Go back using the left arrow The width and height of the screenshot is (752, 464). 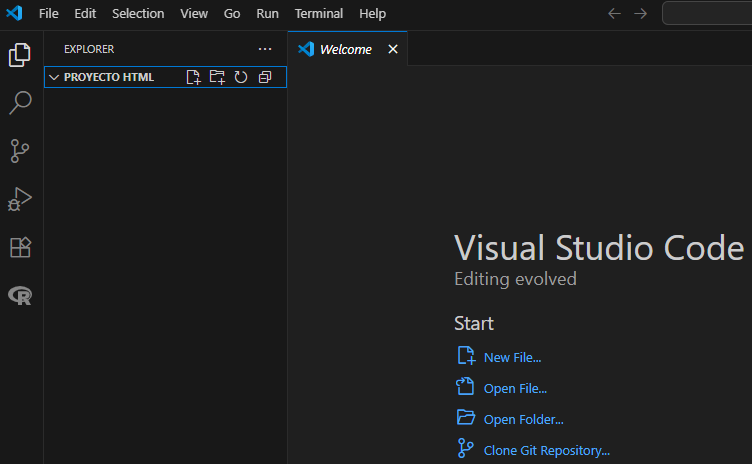coord(614,13)
